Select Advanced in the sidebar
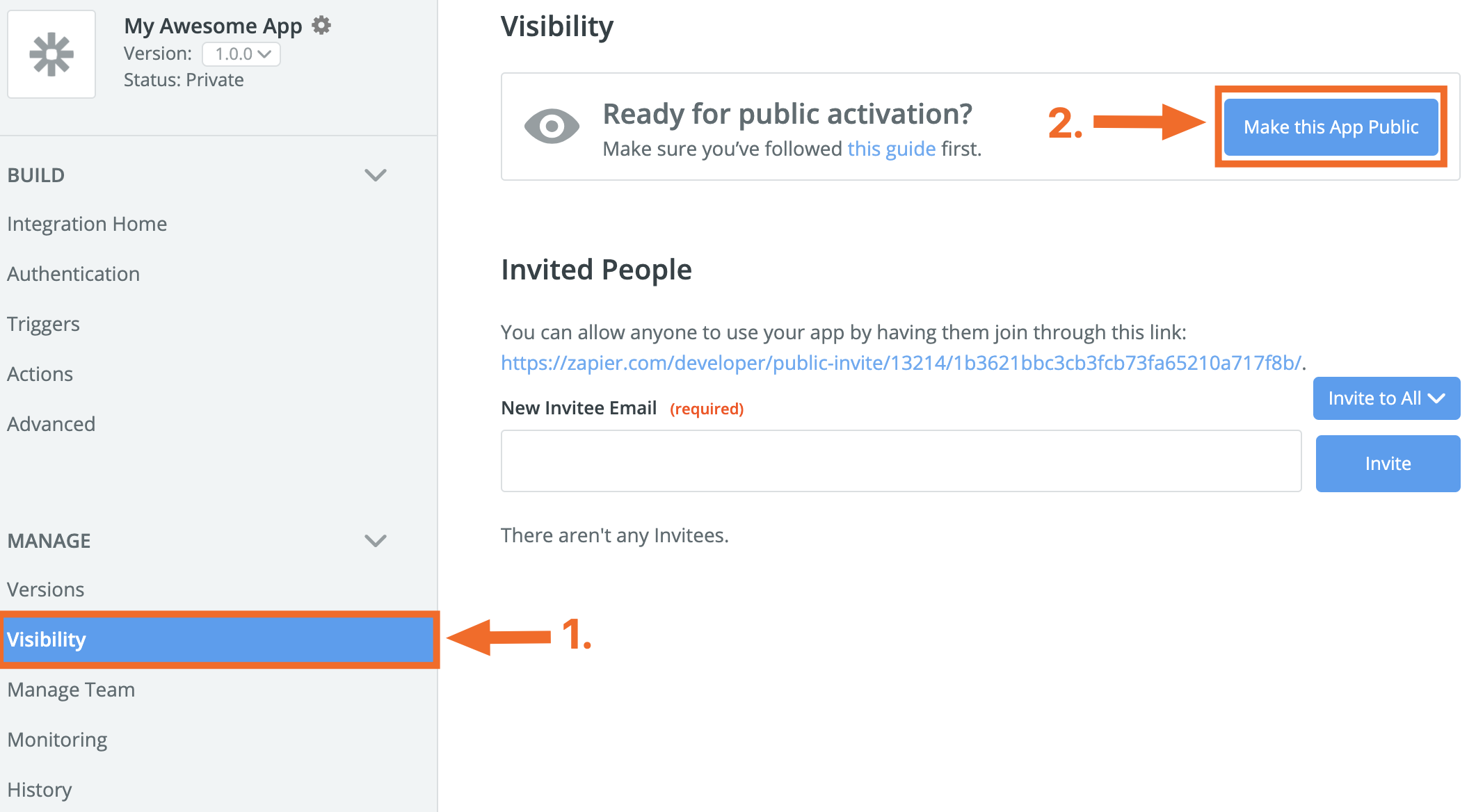 (x=51, y=424)
